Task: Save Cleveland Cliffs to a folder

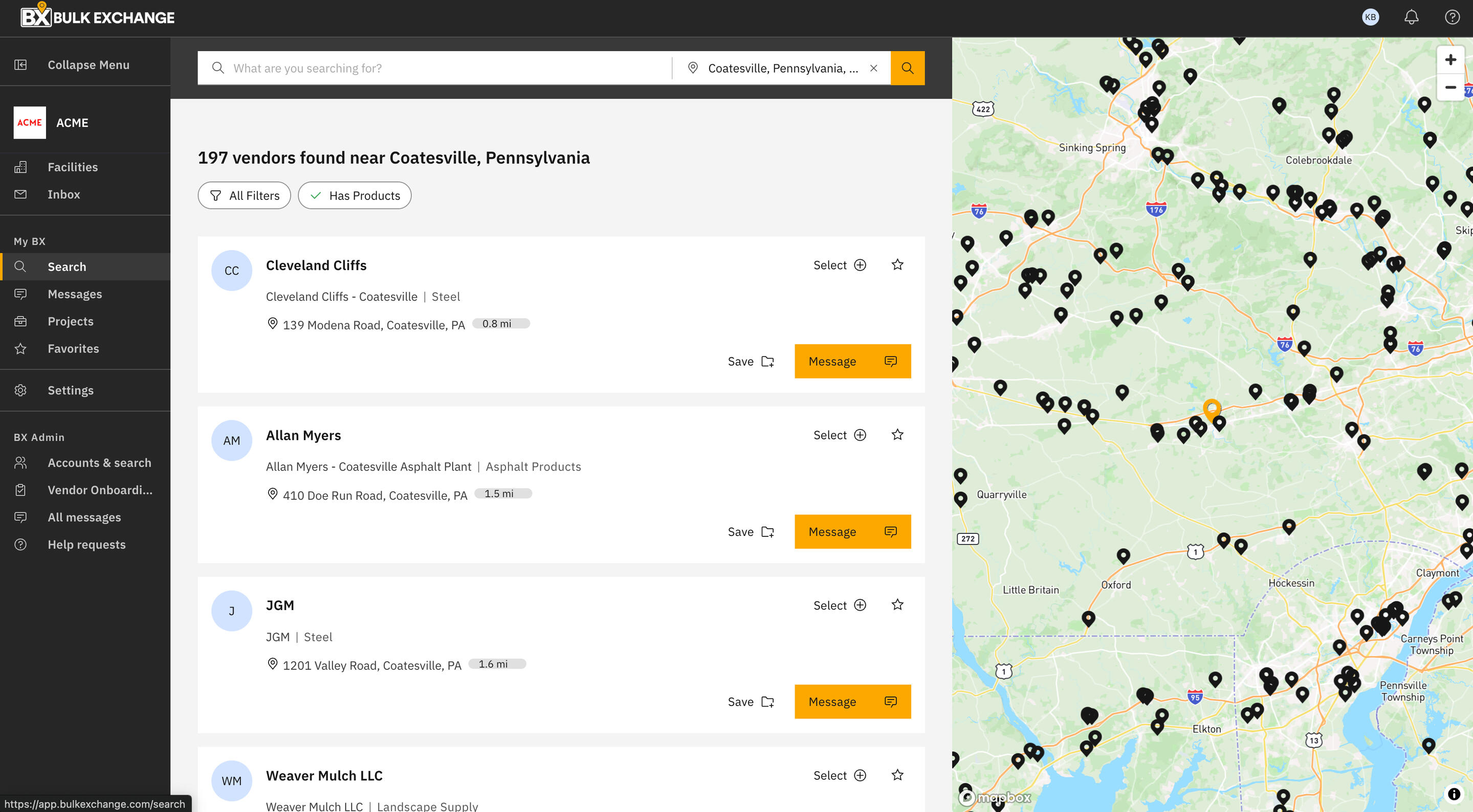Action: [x=751, y=361]
